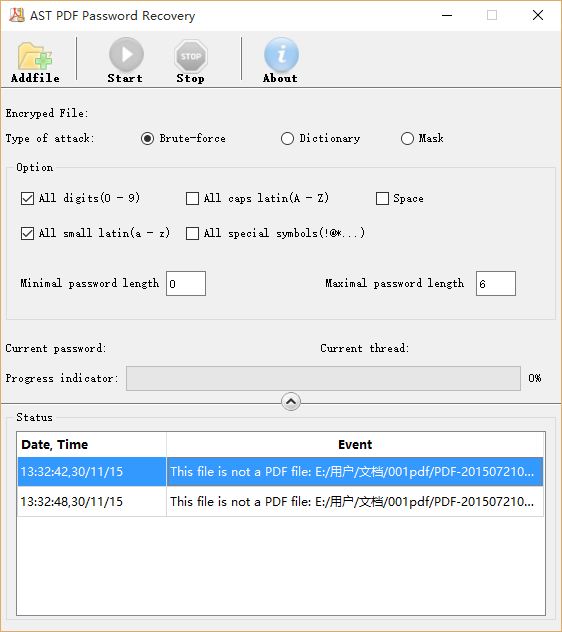562x632 pixels.
Task: Click the Stop sign icon
Action: tap(191, 56)
